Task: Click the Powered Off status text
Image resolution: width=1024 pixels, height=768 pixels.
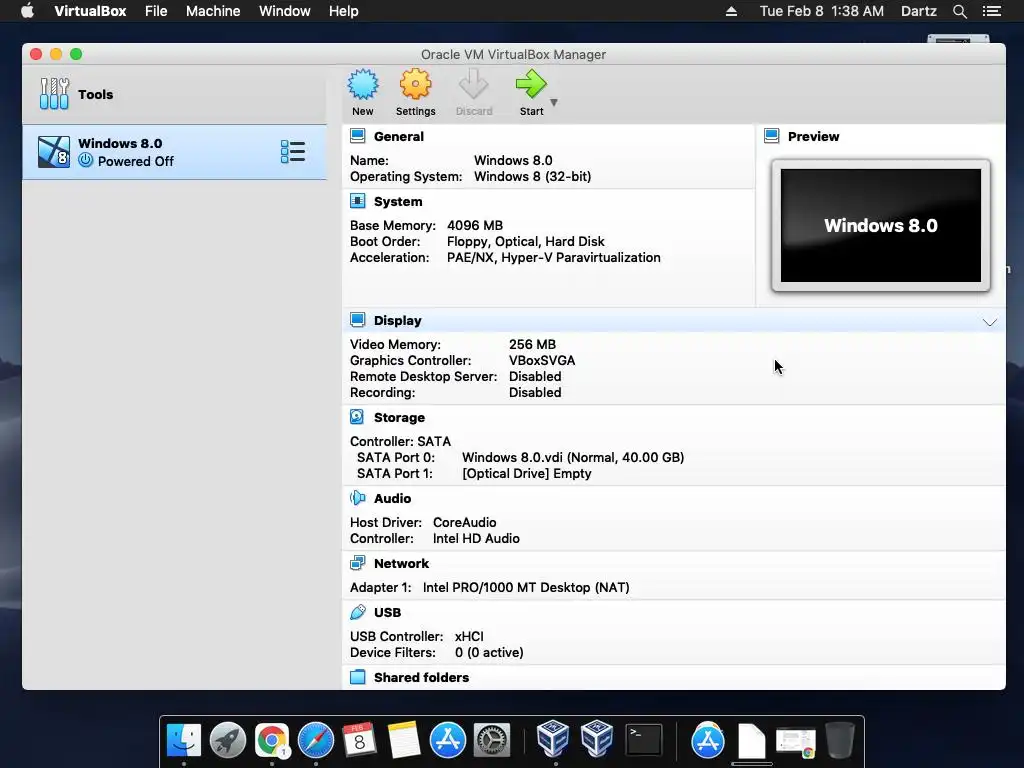Action: tap(135, 161)
